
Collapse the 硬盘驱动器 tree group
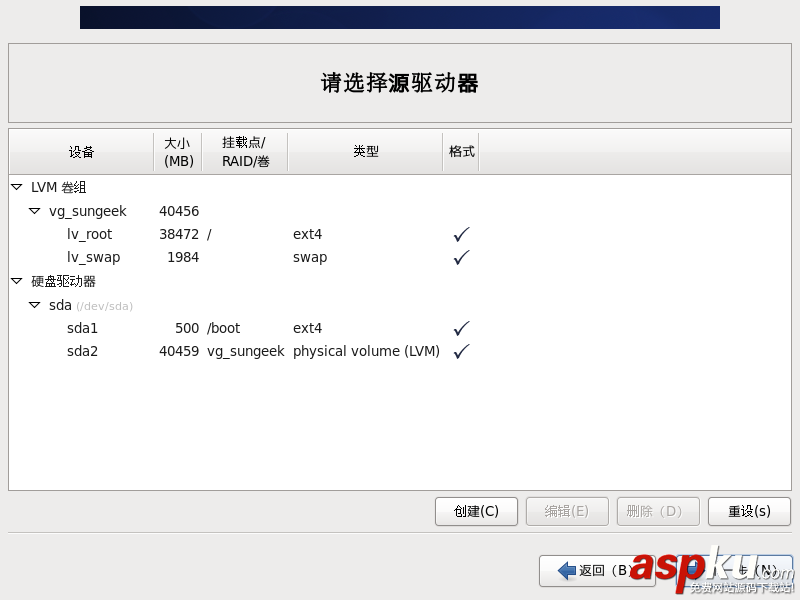16,281
